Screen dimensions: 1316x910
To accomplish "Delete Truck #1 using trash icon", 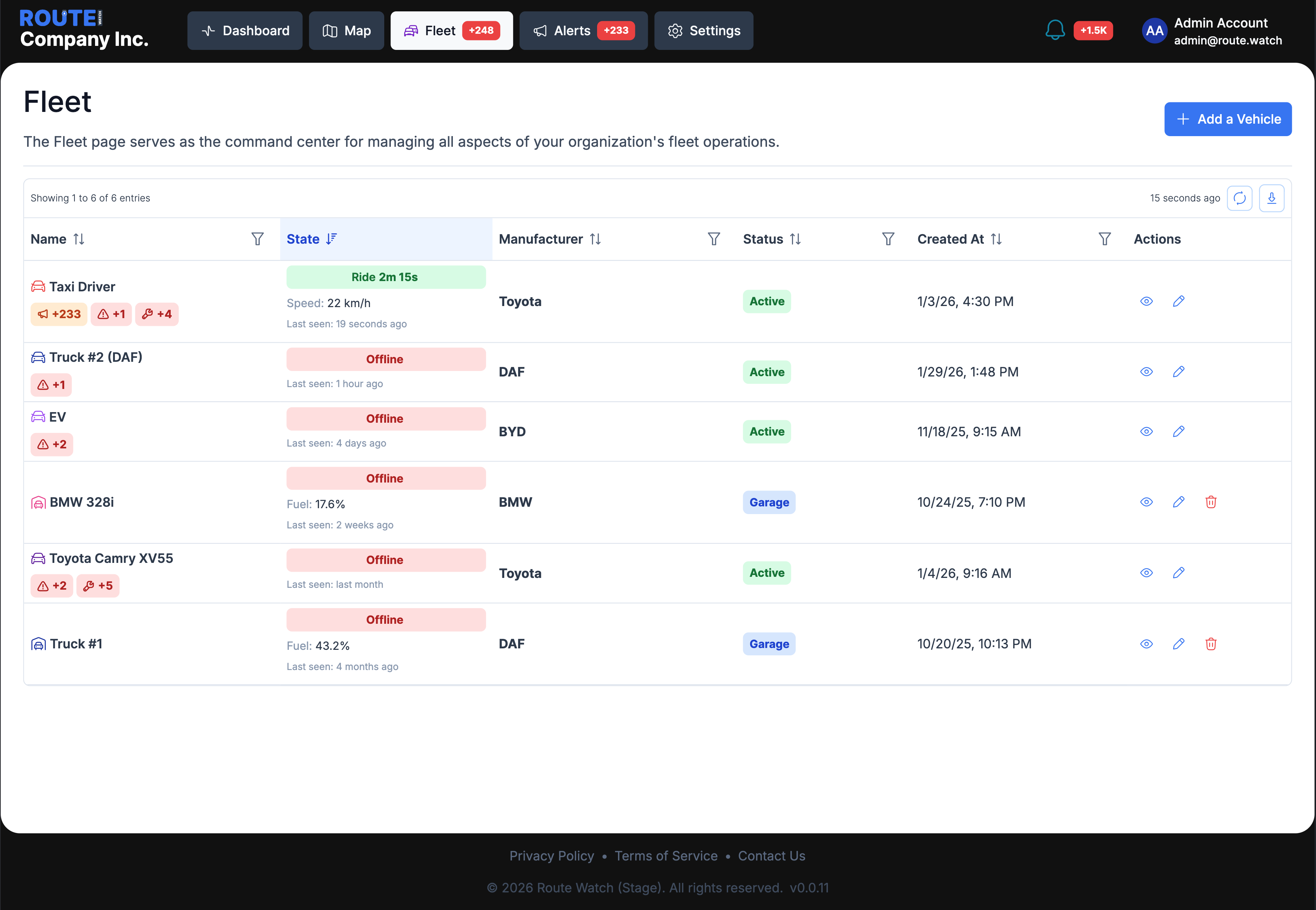I will [x=1211, y=644].
